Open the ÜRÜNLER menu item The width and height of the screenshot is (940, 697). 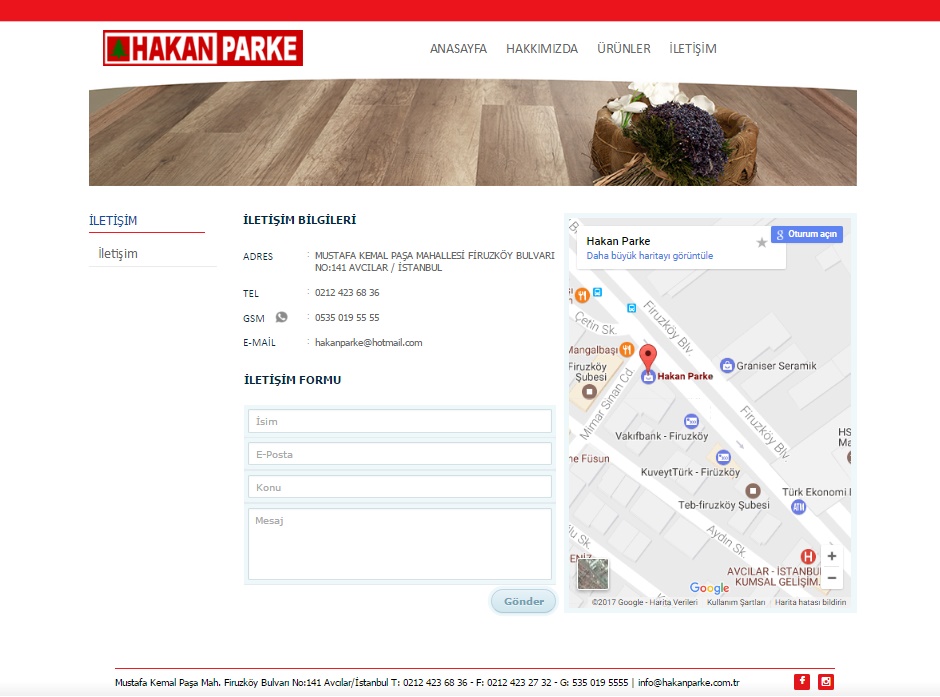click(623, 49)
